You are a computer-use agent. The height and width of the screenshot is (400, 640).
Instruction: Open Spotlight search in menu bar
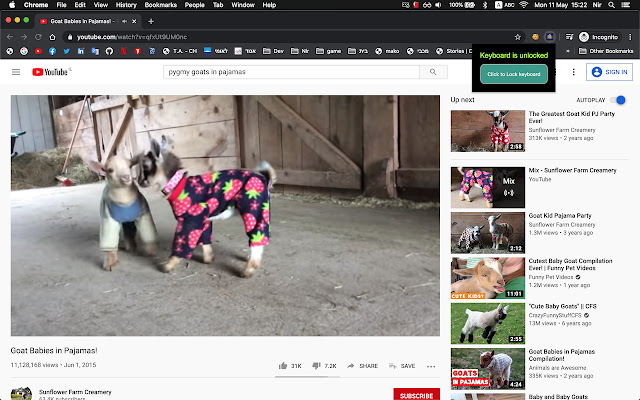point(611,5)
